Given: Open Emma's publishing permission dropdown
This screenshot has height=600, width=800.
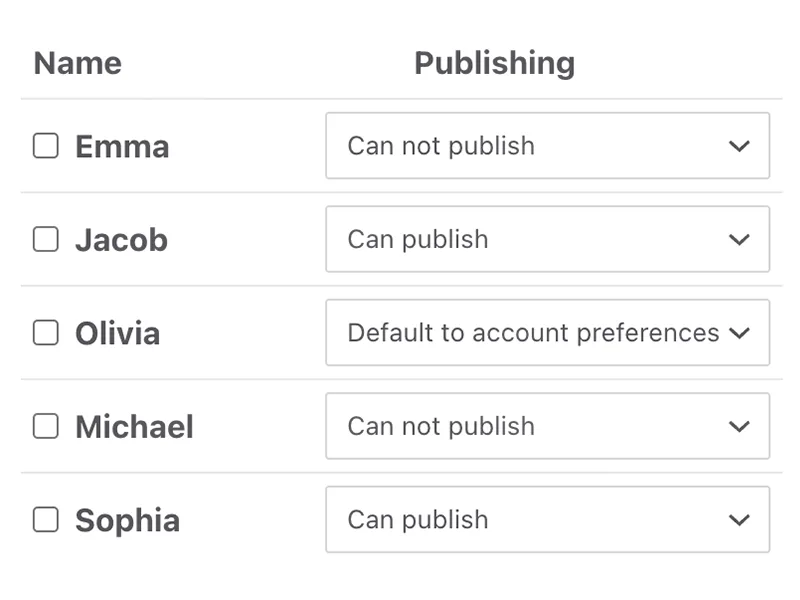Looking at the screenshot, I should coord(548,145).
